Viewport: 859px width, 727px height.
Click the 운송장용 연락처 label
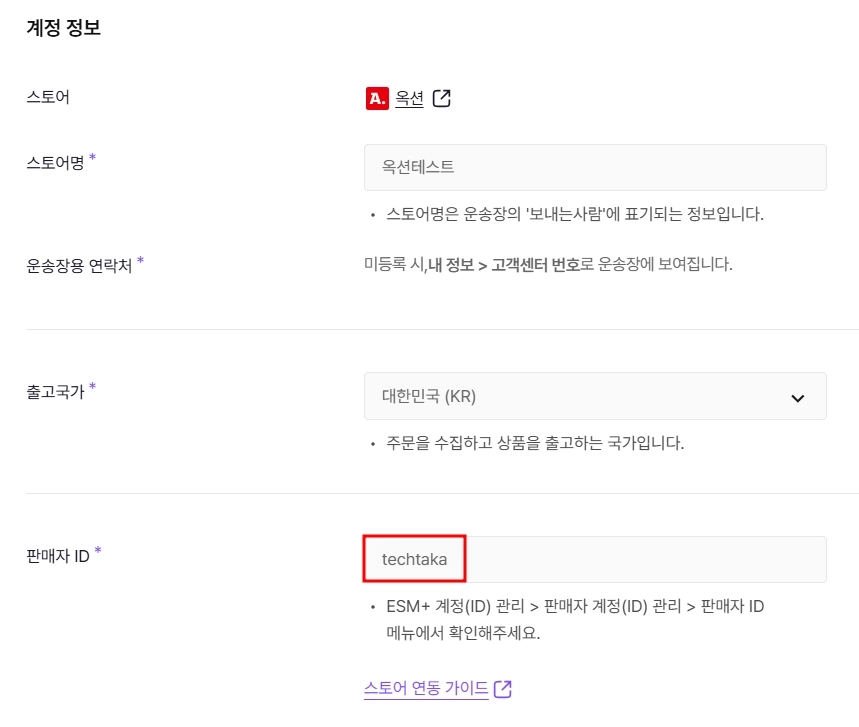(79, 266)
